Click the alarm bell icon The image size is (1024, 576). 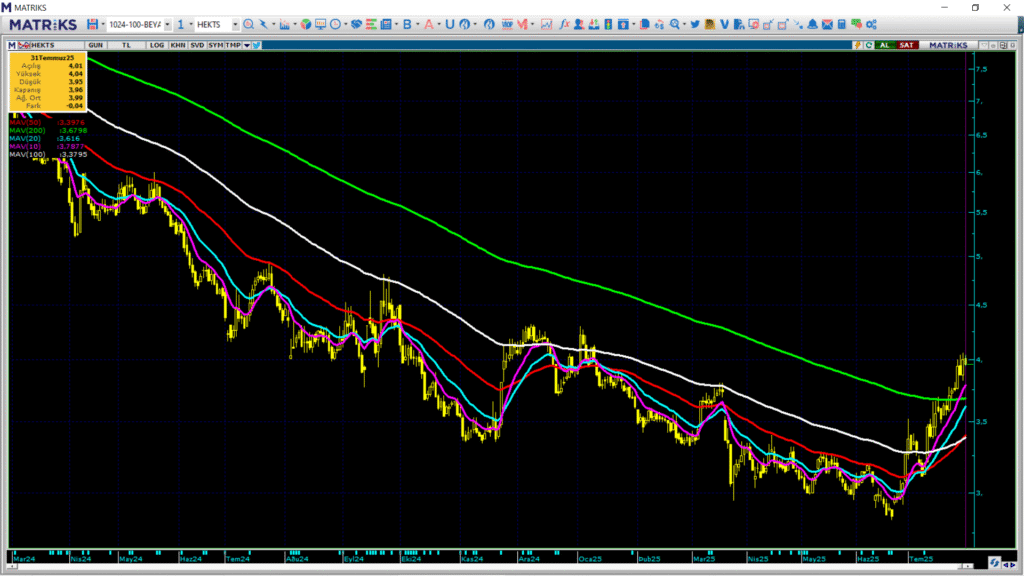[812, 24]
